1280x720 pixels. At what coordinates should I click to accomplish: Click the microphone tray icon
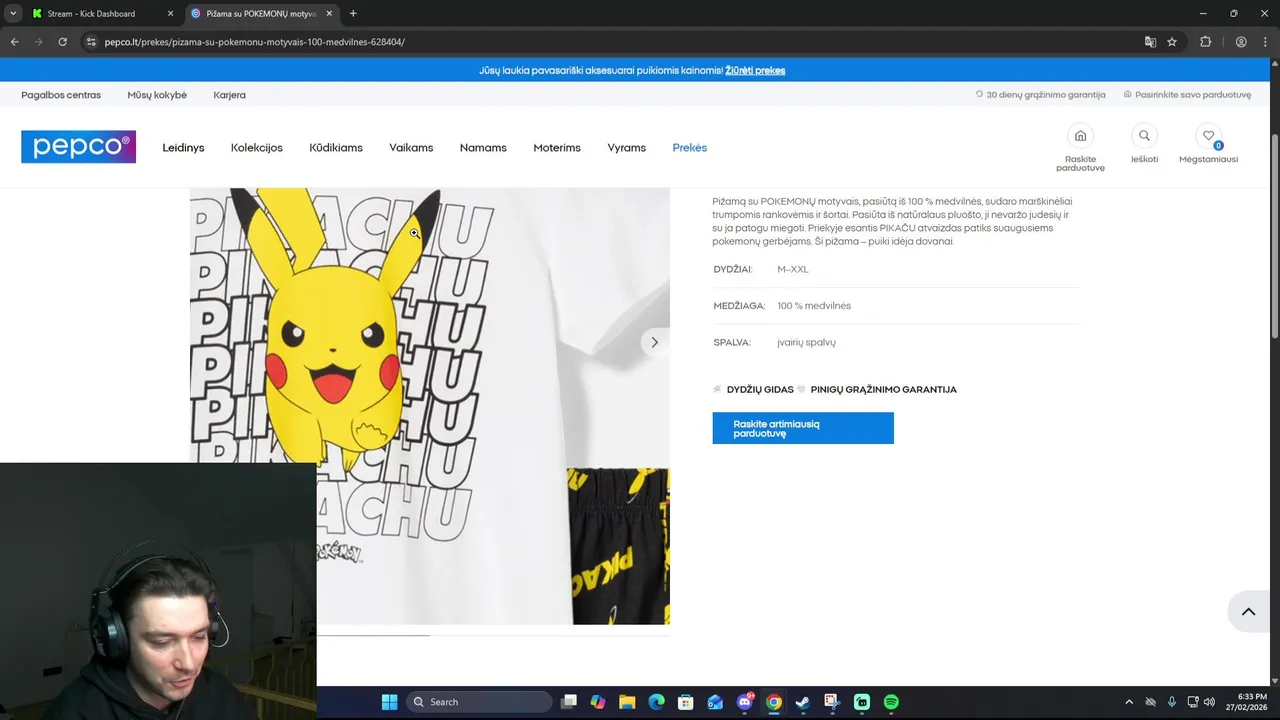pos(1172,702)
